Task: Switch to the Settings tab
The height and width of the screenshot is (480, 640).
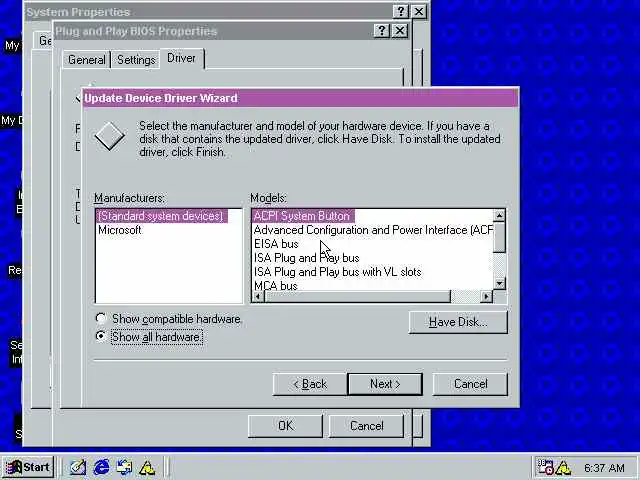Action: (136, 60)
